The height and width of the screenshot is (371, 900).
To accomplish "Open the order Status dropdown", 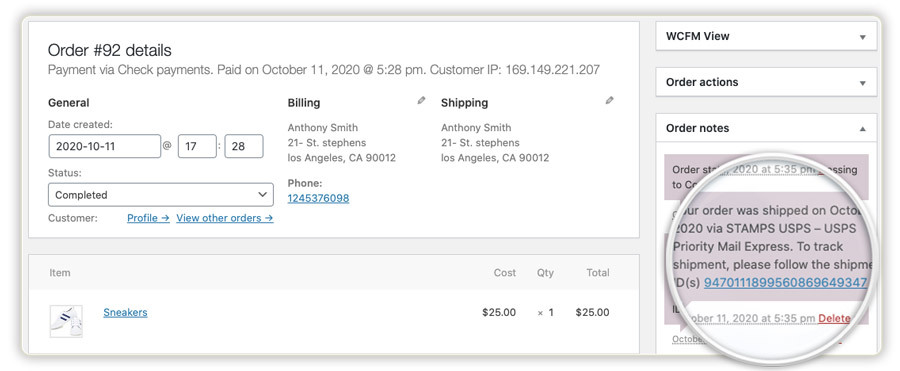I will pyautogui.click(x=161, y=195).
